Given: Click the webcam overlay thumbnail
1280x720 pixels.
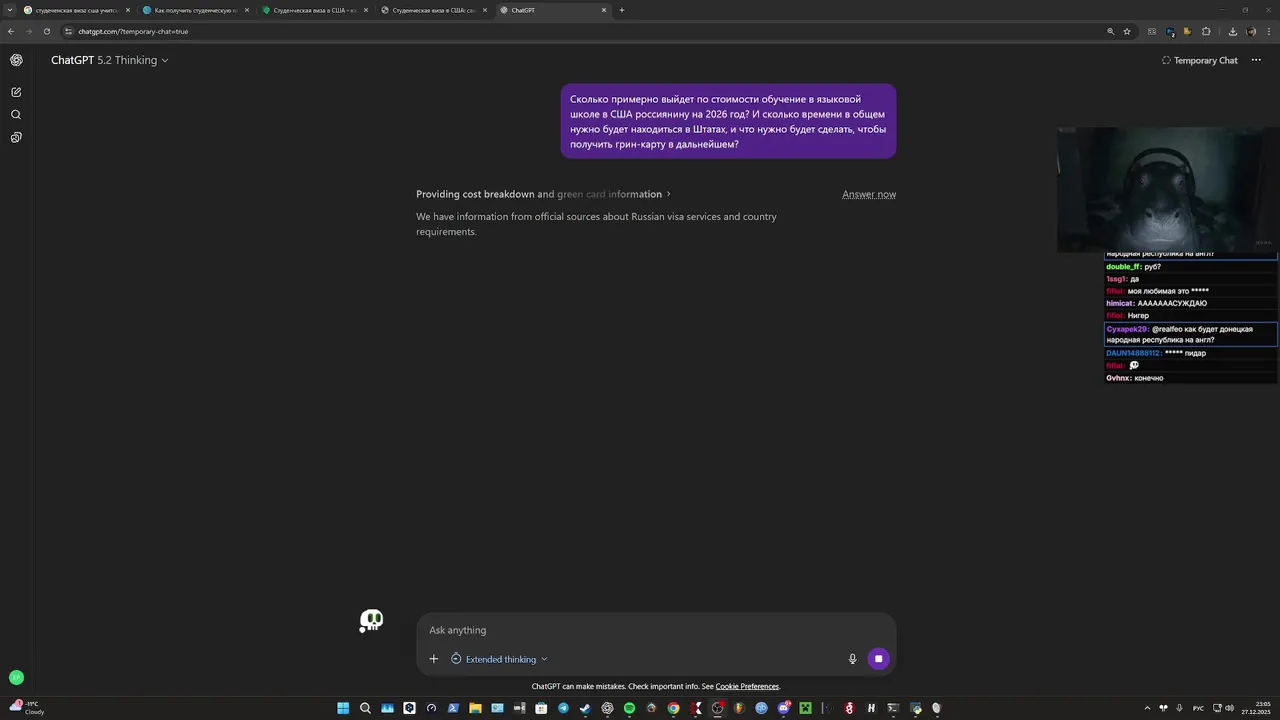Looking at the screenshot, I should point(1168,190).
